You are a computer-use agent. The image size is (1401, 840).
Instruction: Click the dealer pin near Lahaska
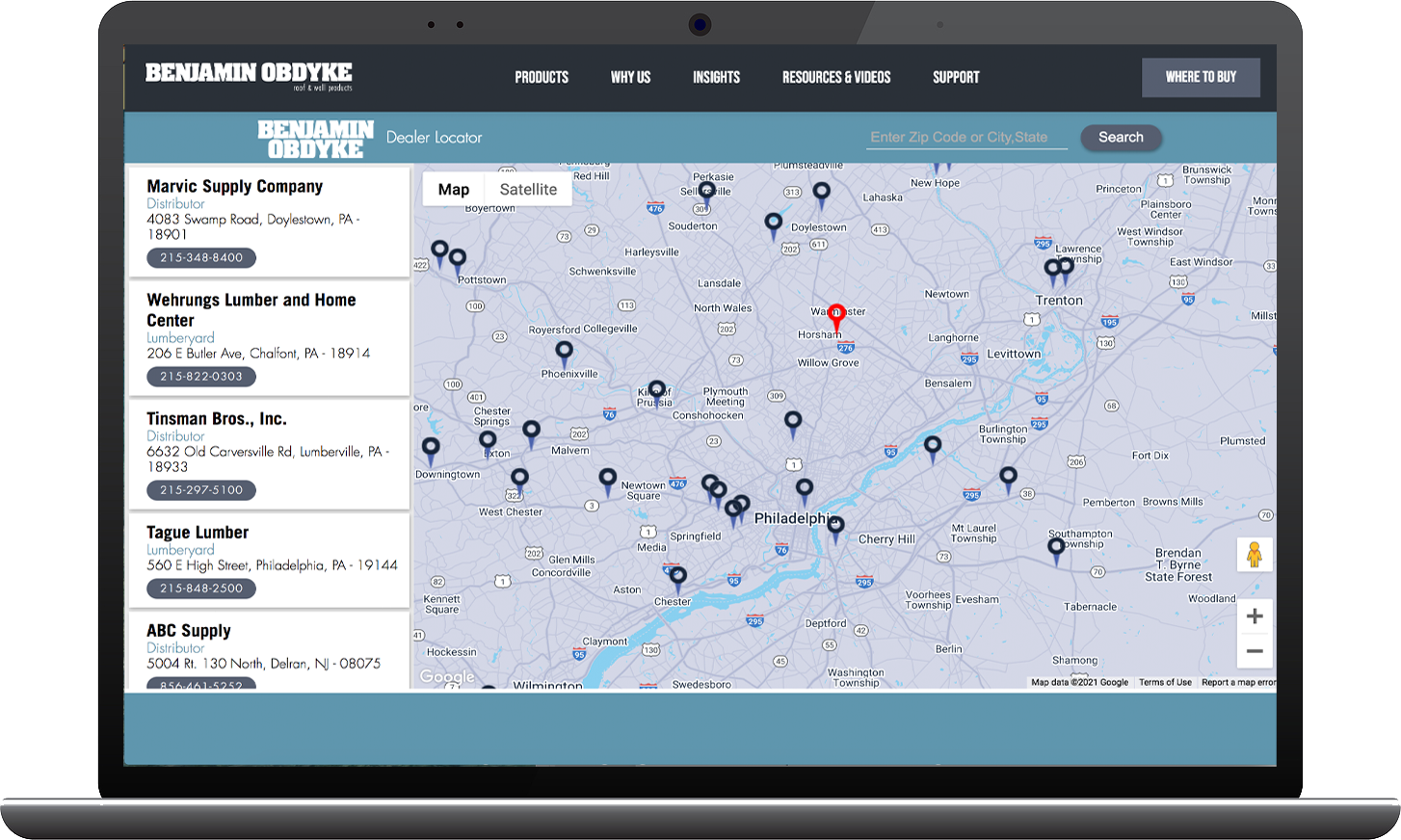821,196
